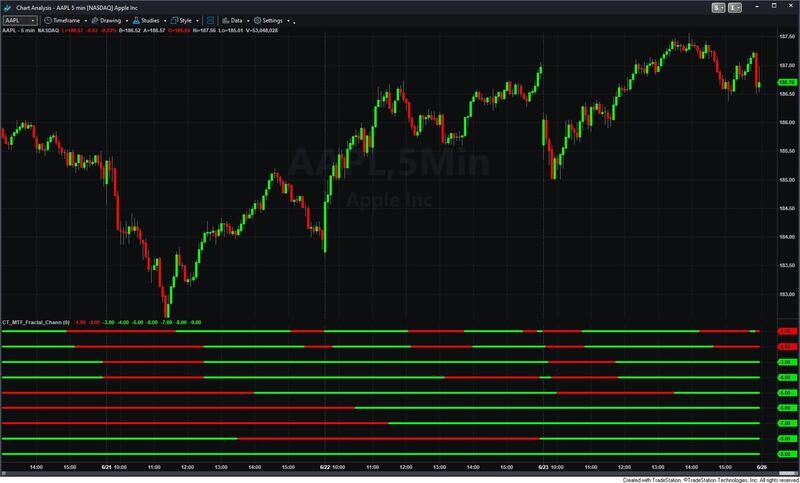Open the Settings menu label
Screen dimensions: 800x483
click(x=272, y=20)
